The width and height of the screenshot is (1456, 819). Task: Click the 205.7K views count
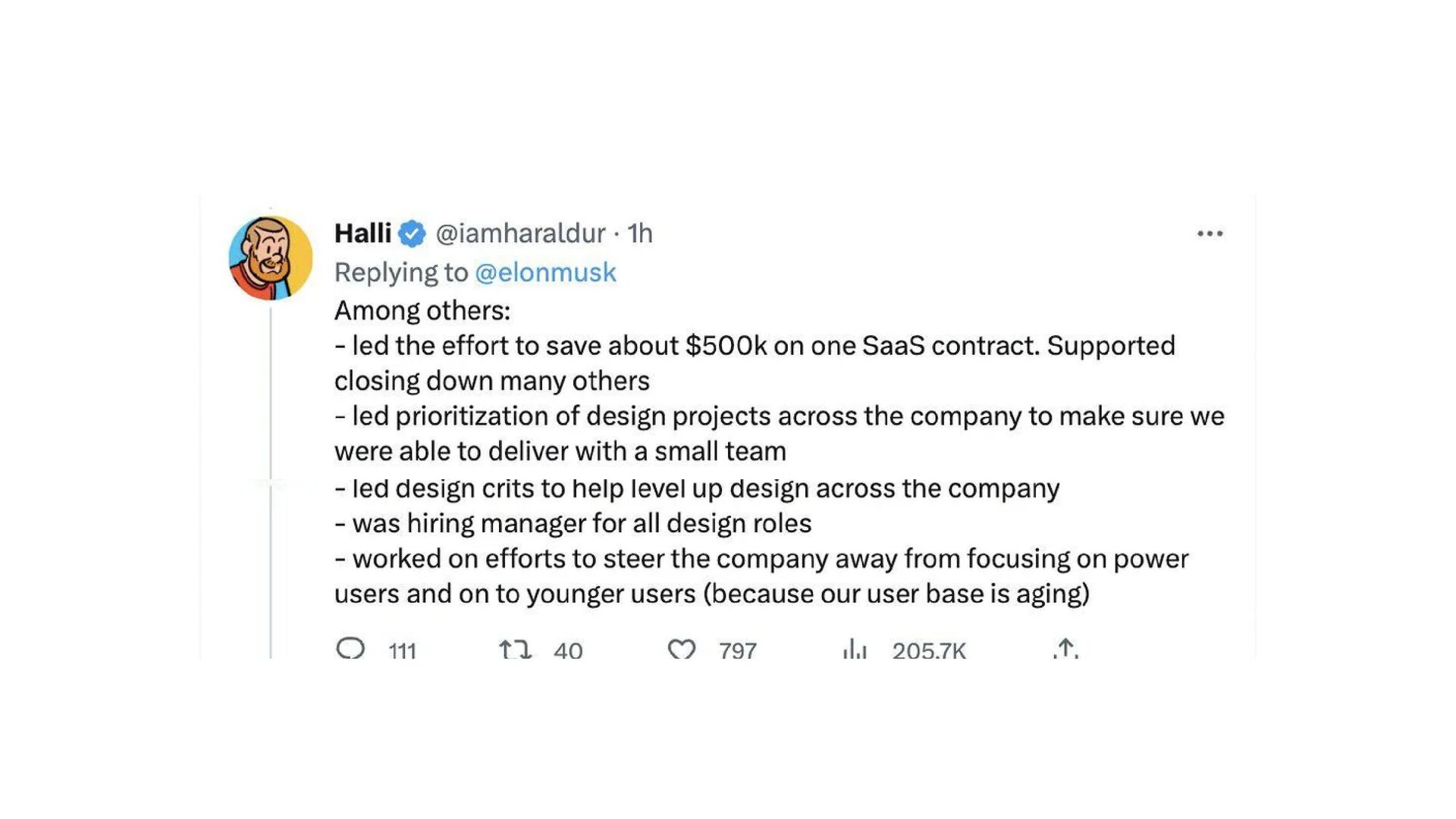[x=929, y=651]
